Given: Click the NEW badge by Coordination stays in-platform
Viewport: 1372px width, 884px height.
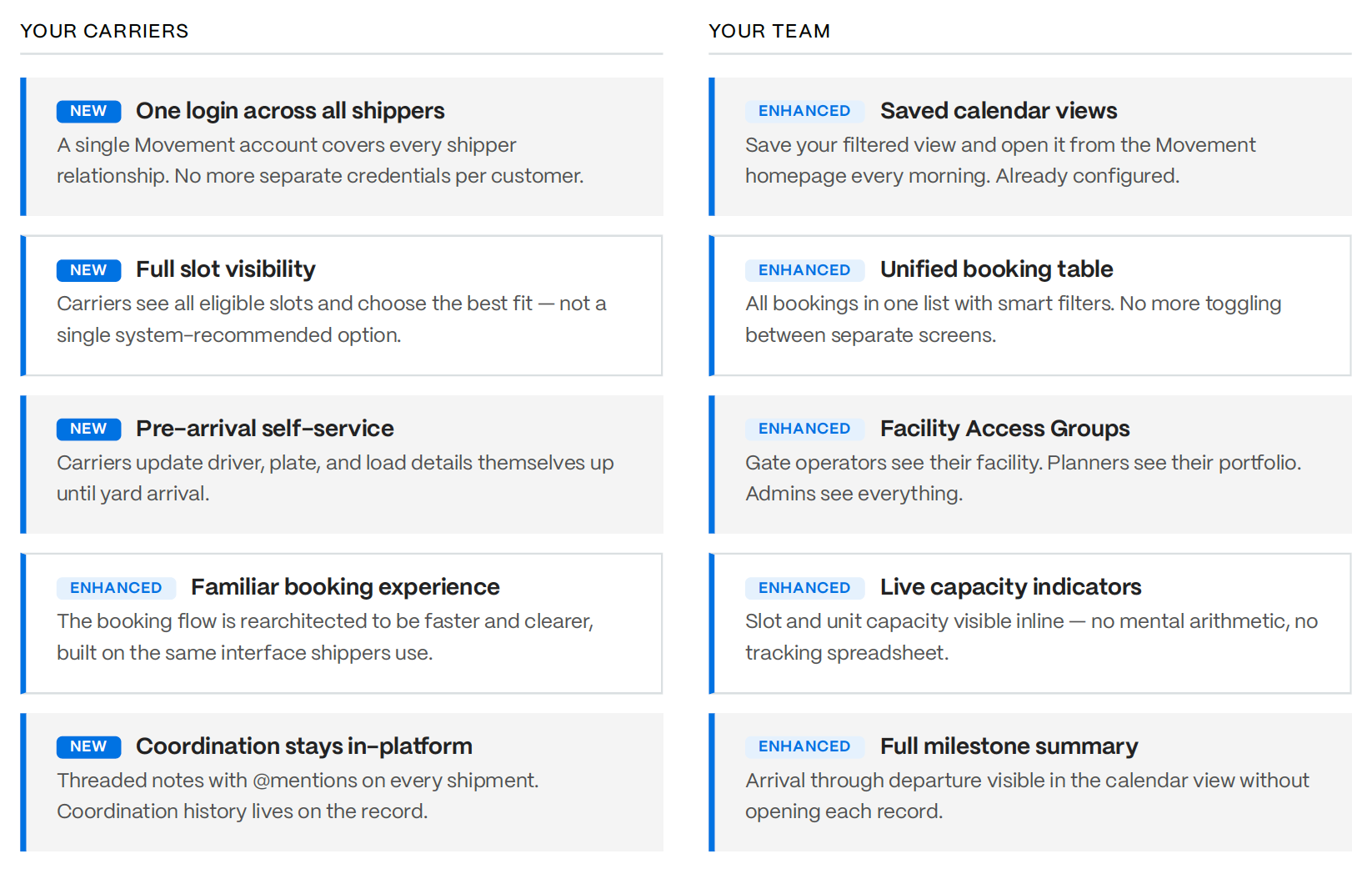Looking at the screenshot, I should (88, 746).
